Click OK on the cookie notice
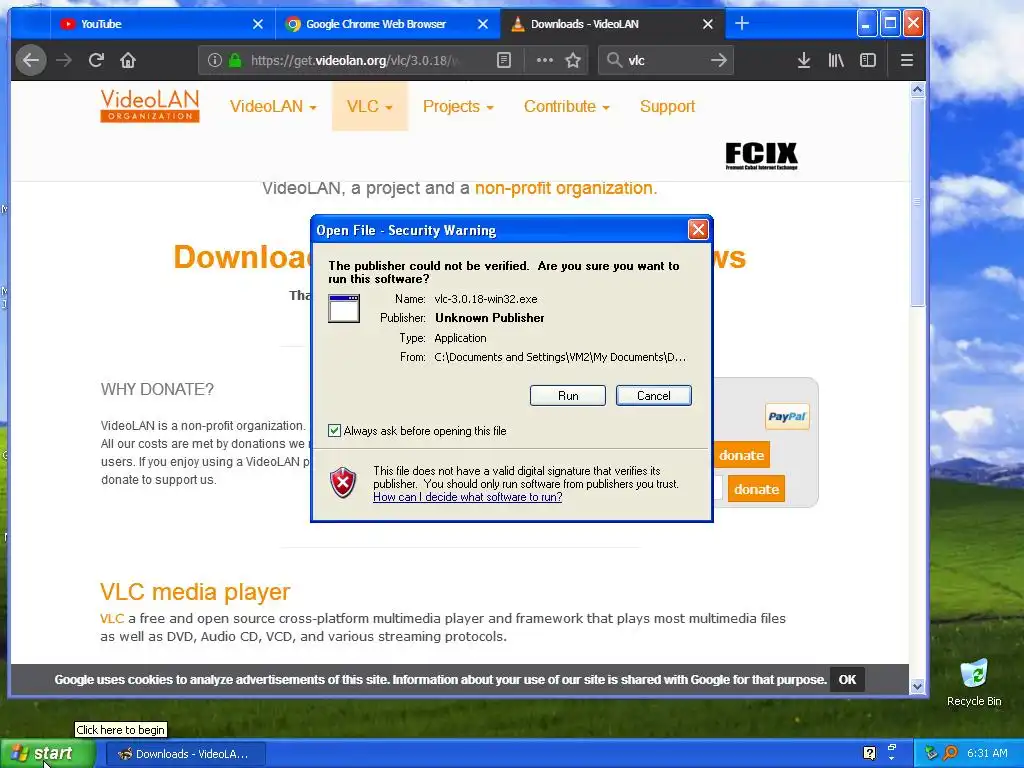 tap(847, 680)
